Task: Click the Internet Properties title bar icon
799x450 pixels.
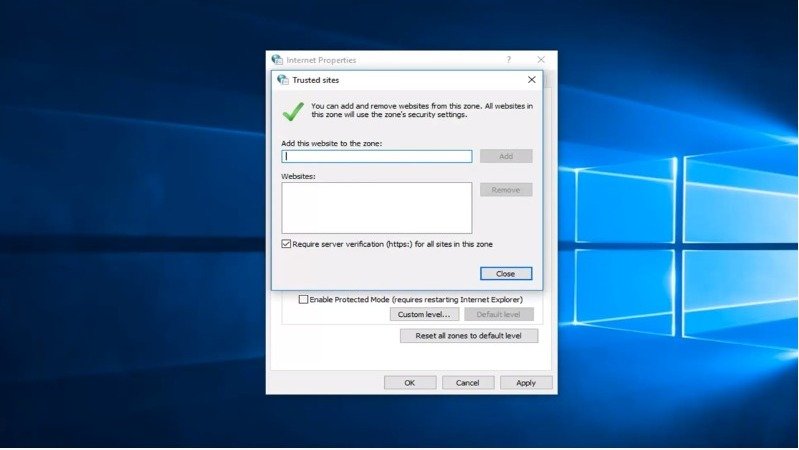Action: pyautogui.click(x=277, y=60)
